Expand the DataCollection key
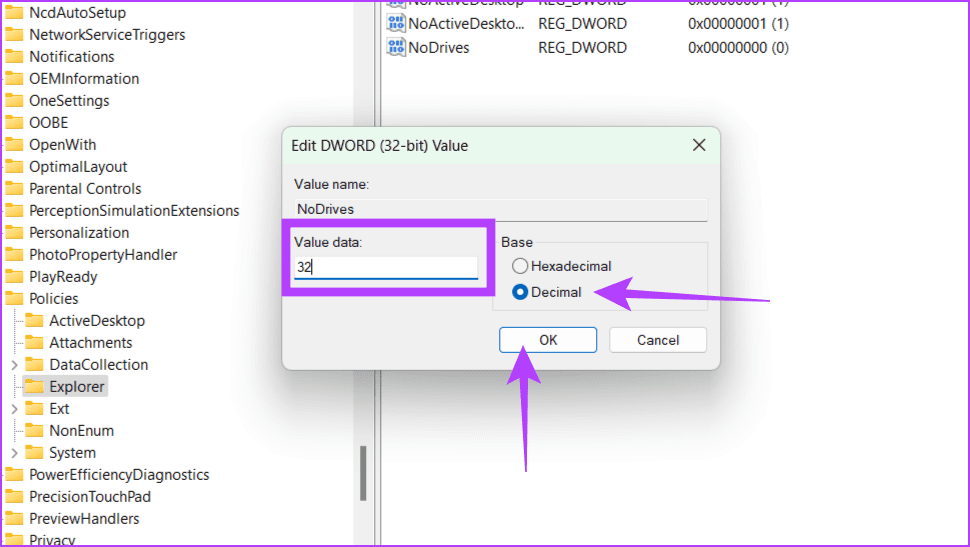 click(x=14, y=365)
